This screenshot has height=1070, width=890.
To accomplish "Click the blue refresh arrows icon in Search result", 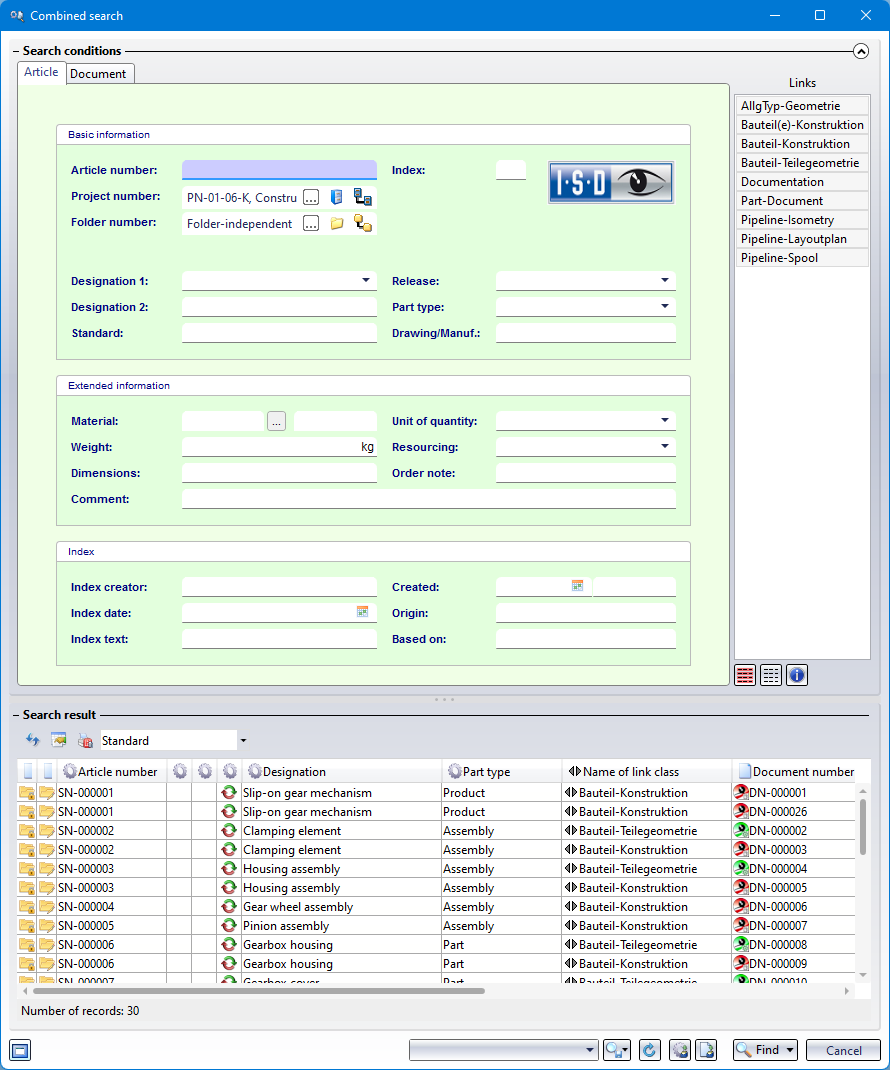I will pos(33,740).
